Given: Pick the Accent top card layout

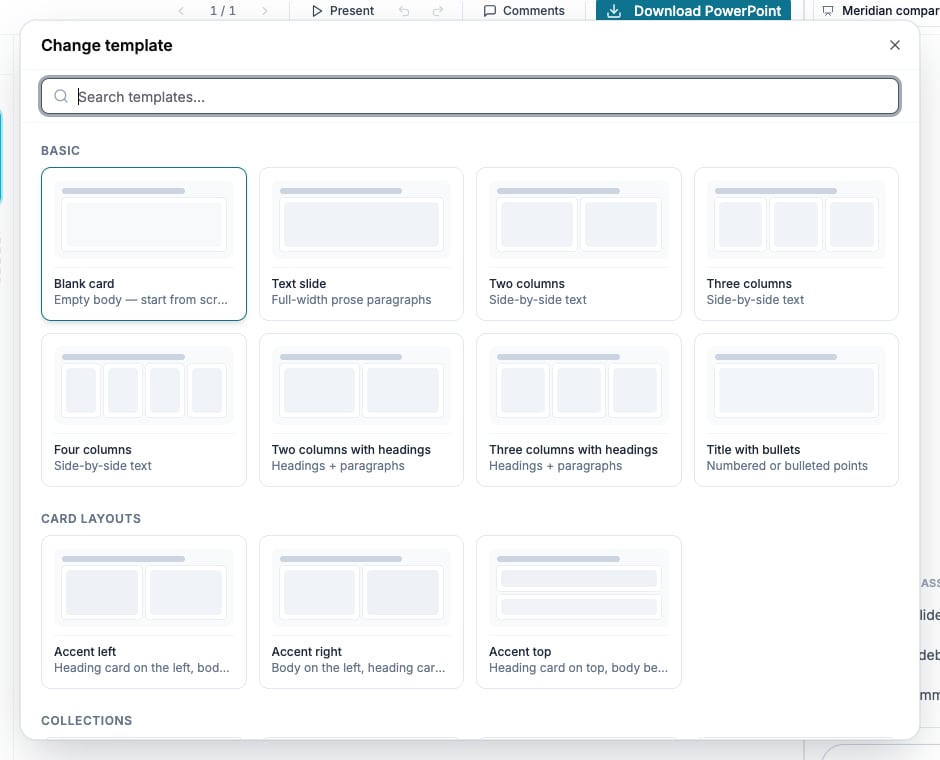Looking at the screenshot, I should click(579, 612).
